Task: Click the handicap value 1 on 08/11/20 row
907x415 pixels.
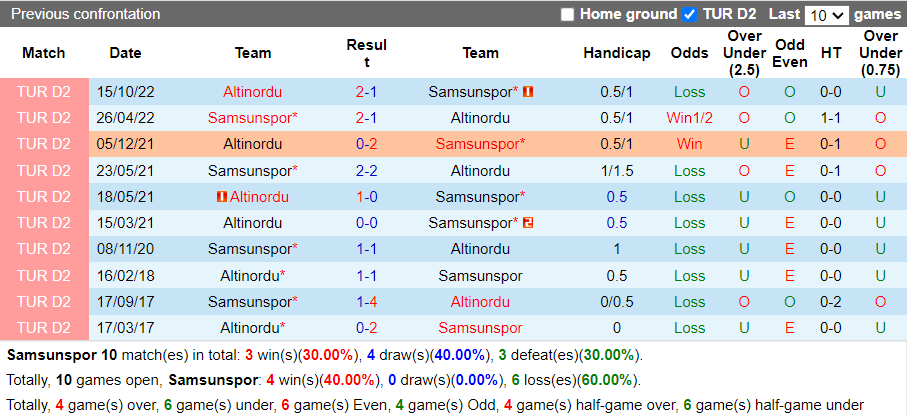Action: [617, 249]
